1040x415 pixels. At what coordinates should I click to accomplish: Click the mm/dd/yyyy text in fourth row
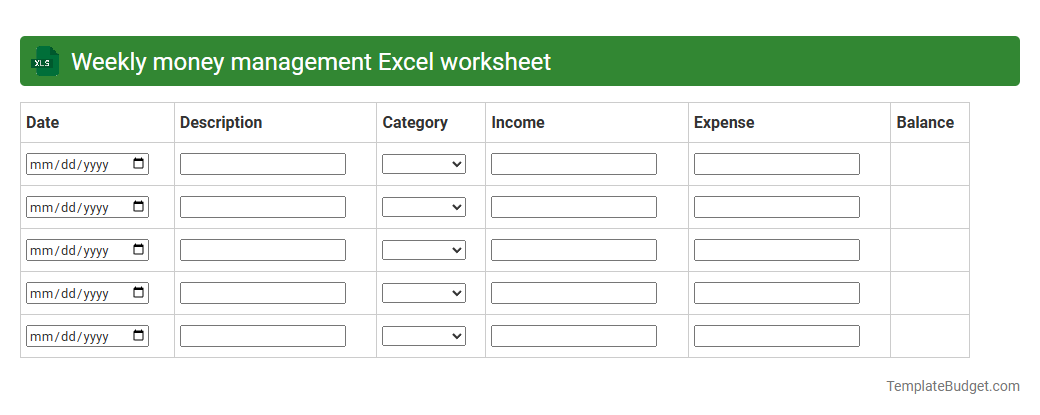[x=69, y=294]
